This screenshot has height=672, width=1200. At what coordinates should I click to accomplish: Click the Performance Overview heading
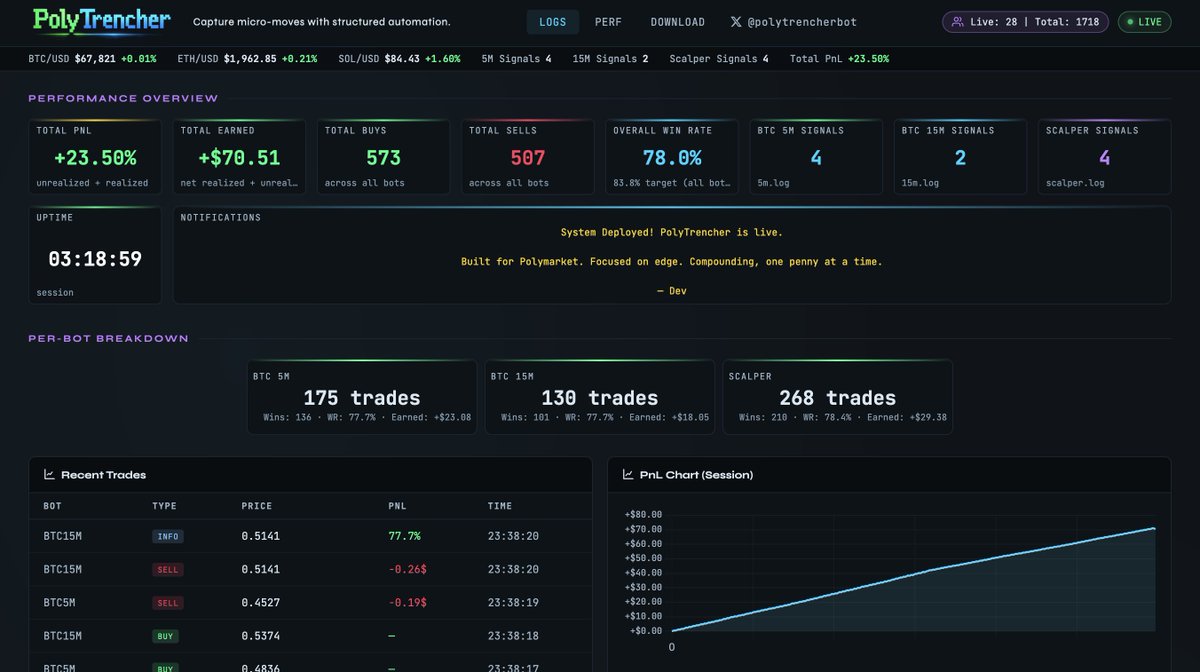coord(123,98)
